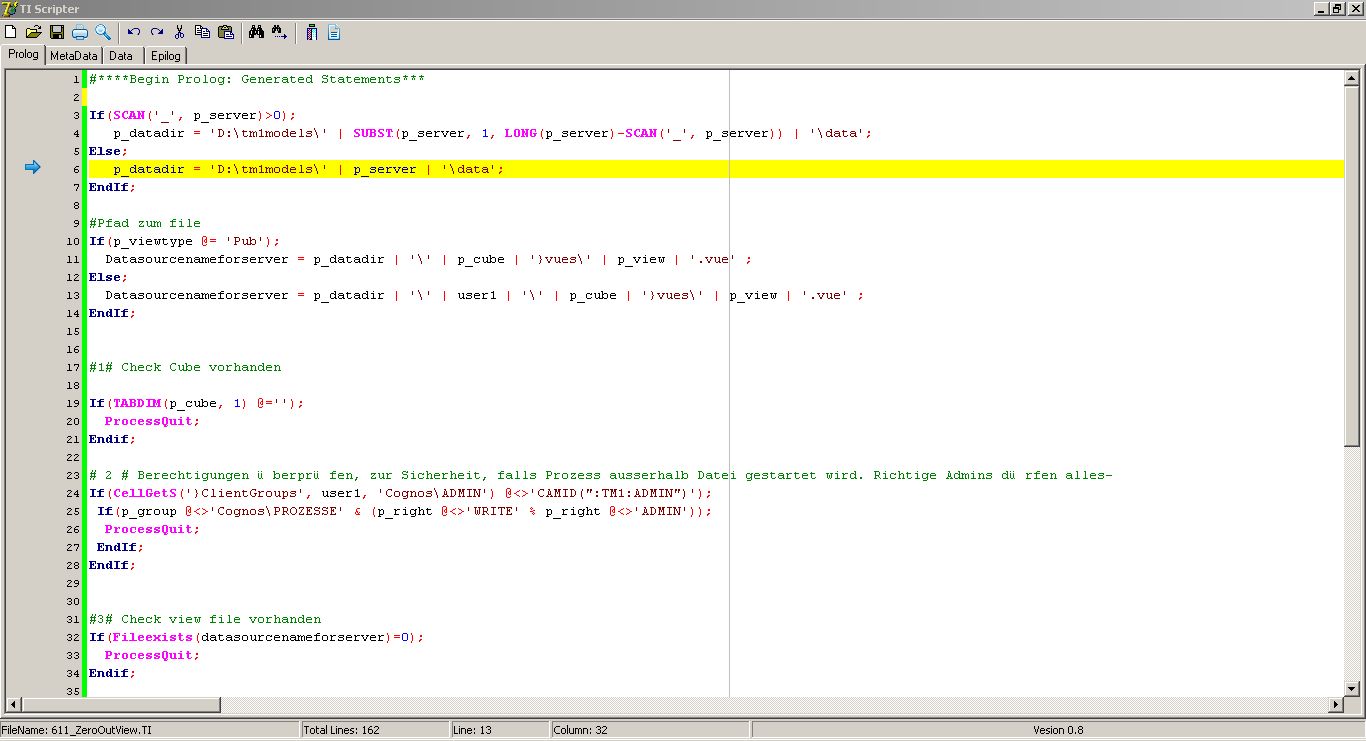Click line 11 Datasourcenameforserver assignment
The width and height of the screenshot is (1366, 741).
(x=429, y=259)
